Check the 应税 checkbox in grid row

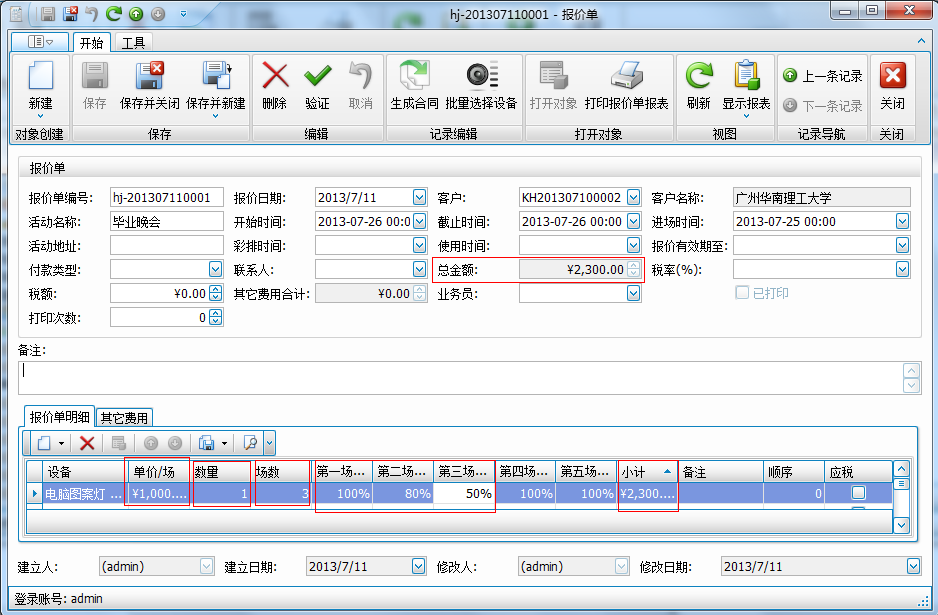[x=858, y=493]
